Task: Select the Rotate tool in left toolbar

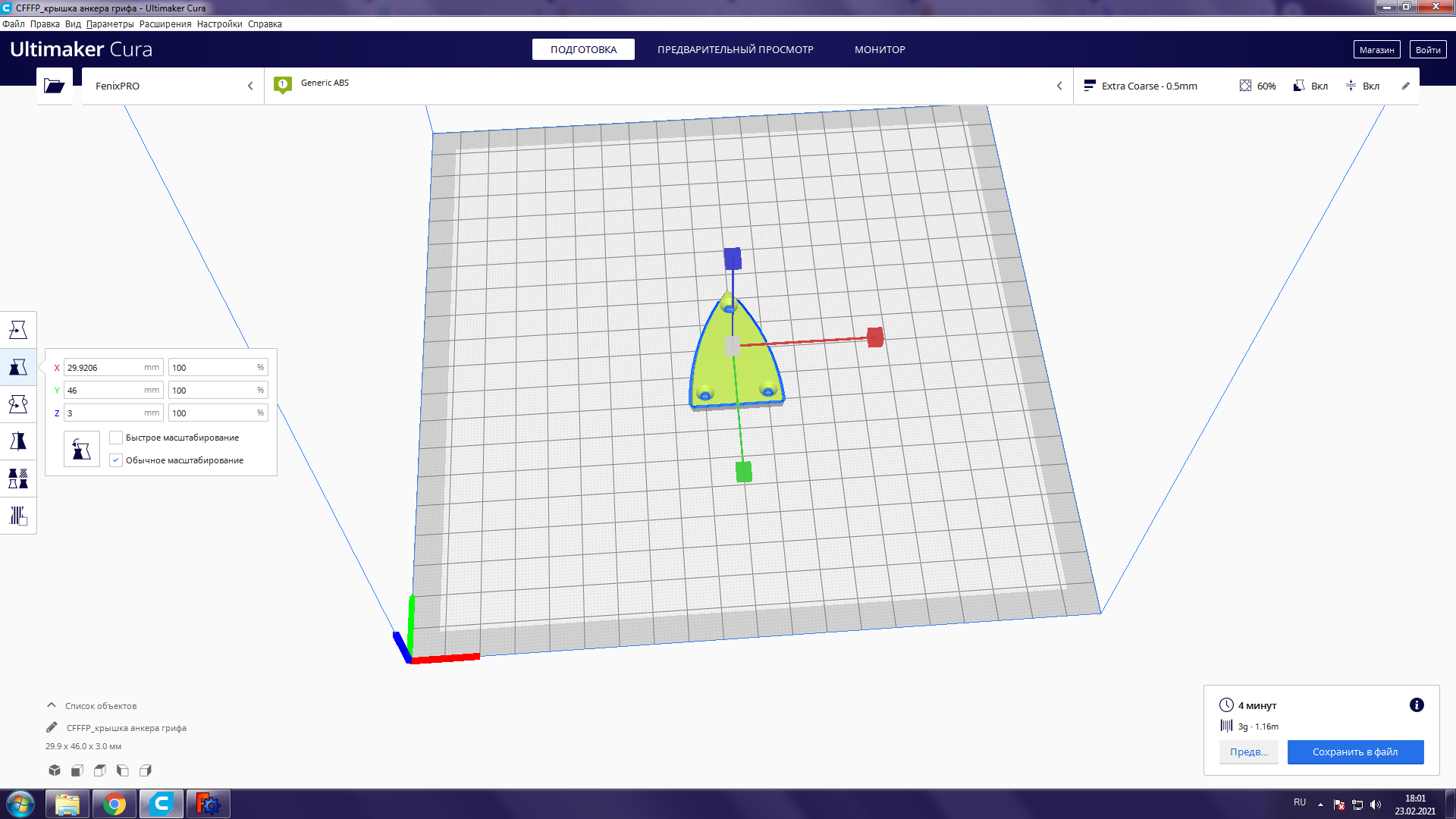Action: (18, 404)
